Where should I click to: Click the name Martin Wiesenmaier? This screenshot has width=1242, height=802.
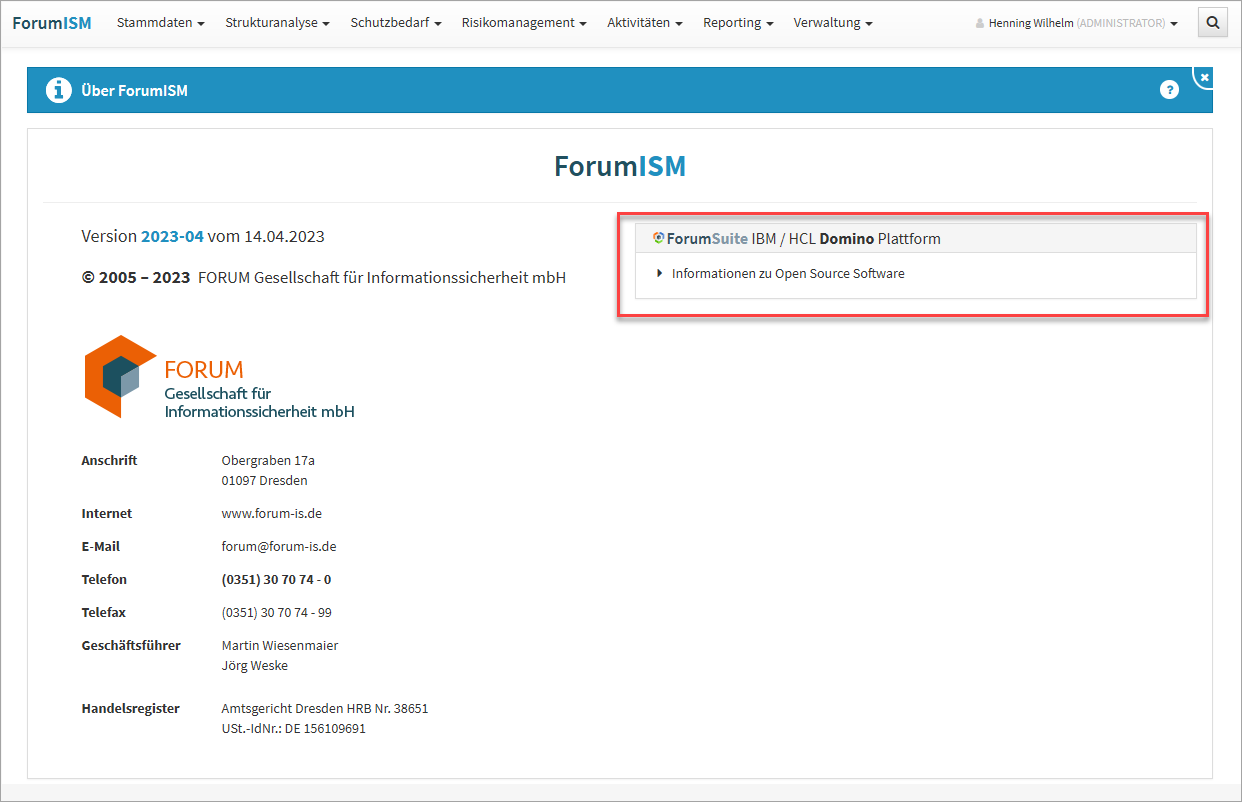pyautogui.click(x=279, y=645)
